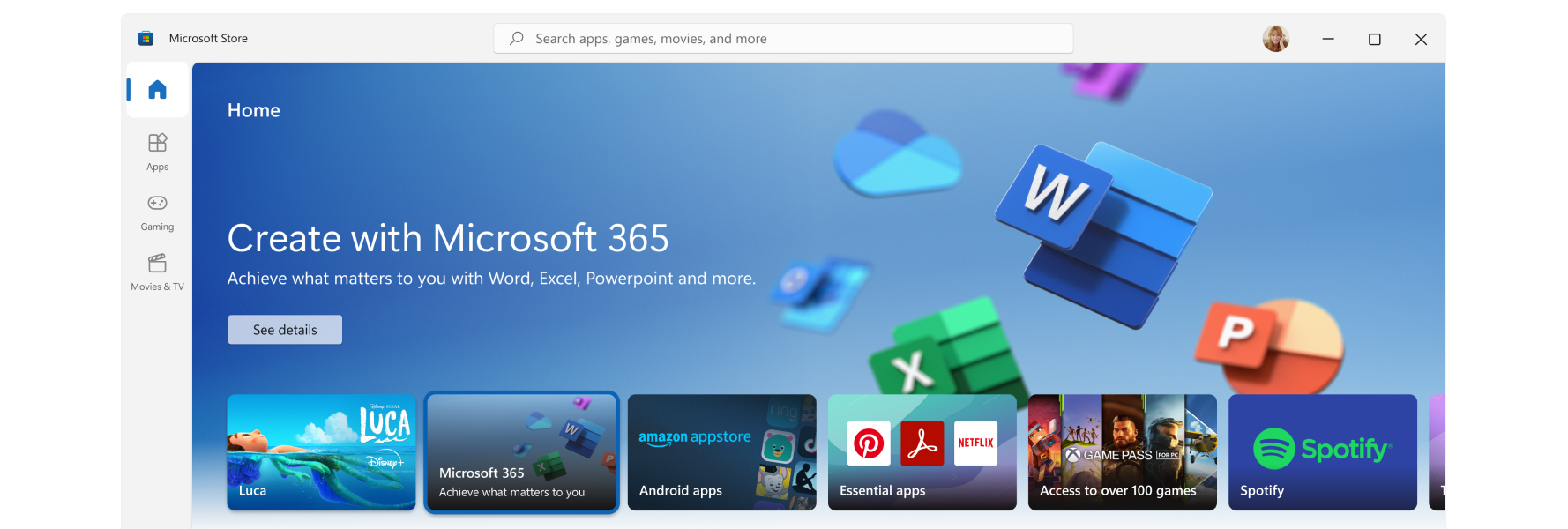Open the user profile avatar

click(1275, 39)
